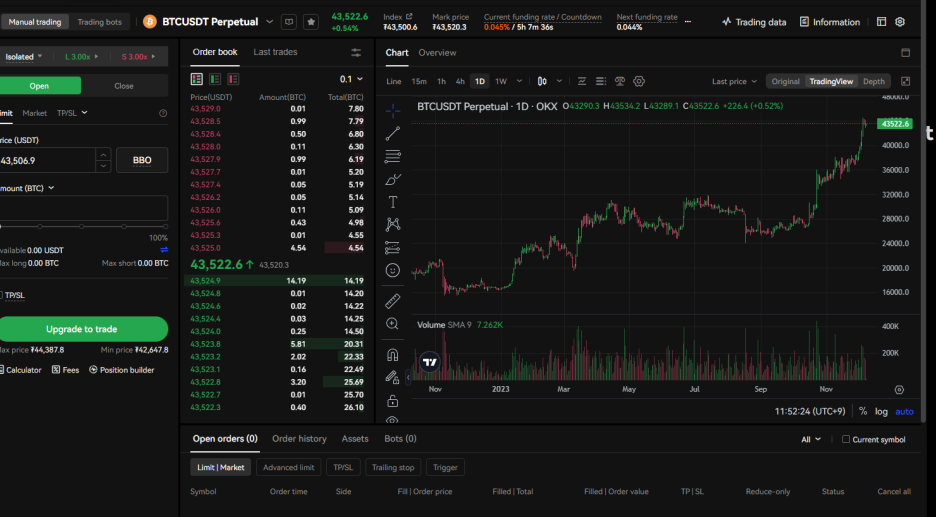Switch to Last trades tab
Screen dimensions: 936x517
tap(275, 52)
